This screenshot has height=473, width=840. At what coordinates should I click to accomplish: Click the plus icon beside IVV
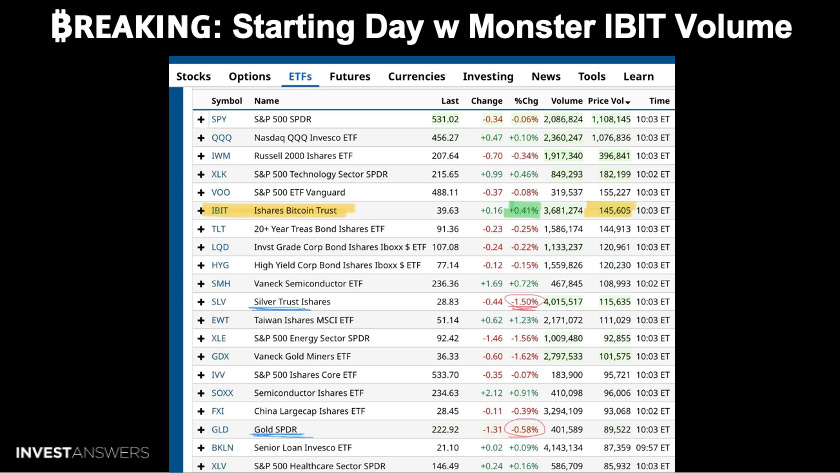pyautogui.click(x=201, y=374)
